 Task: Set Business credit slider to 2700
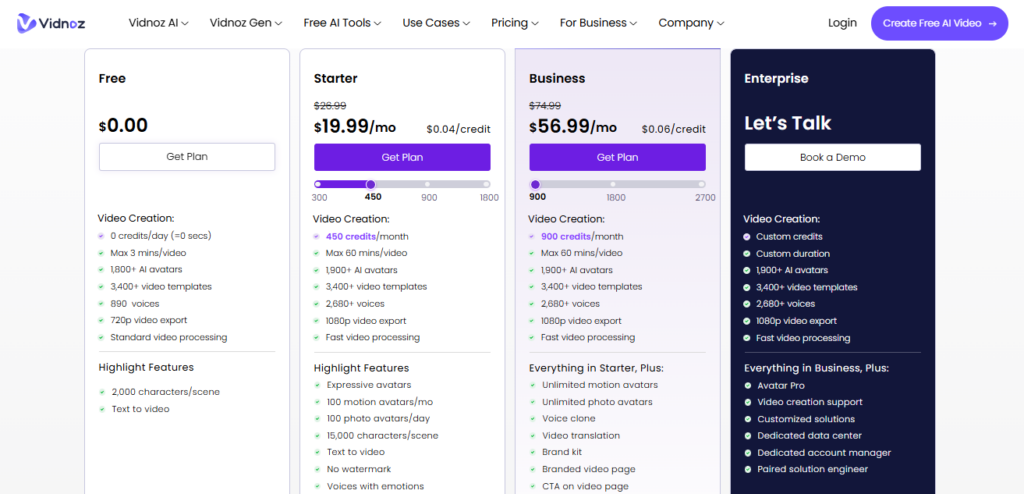point(701,184)
